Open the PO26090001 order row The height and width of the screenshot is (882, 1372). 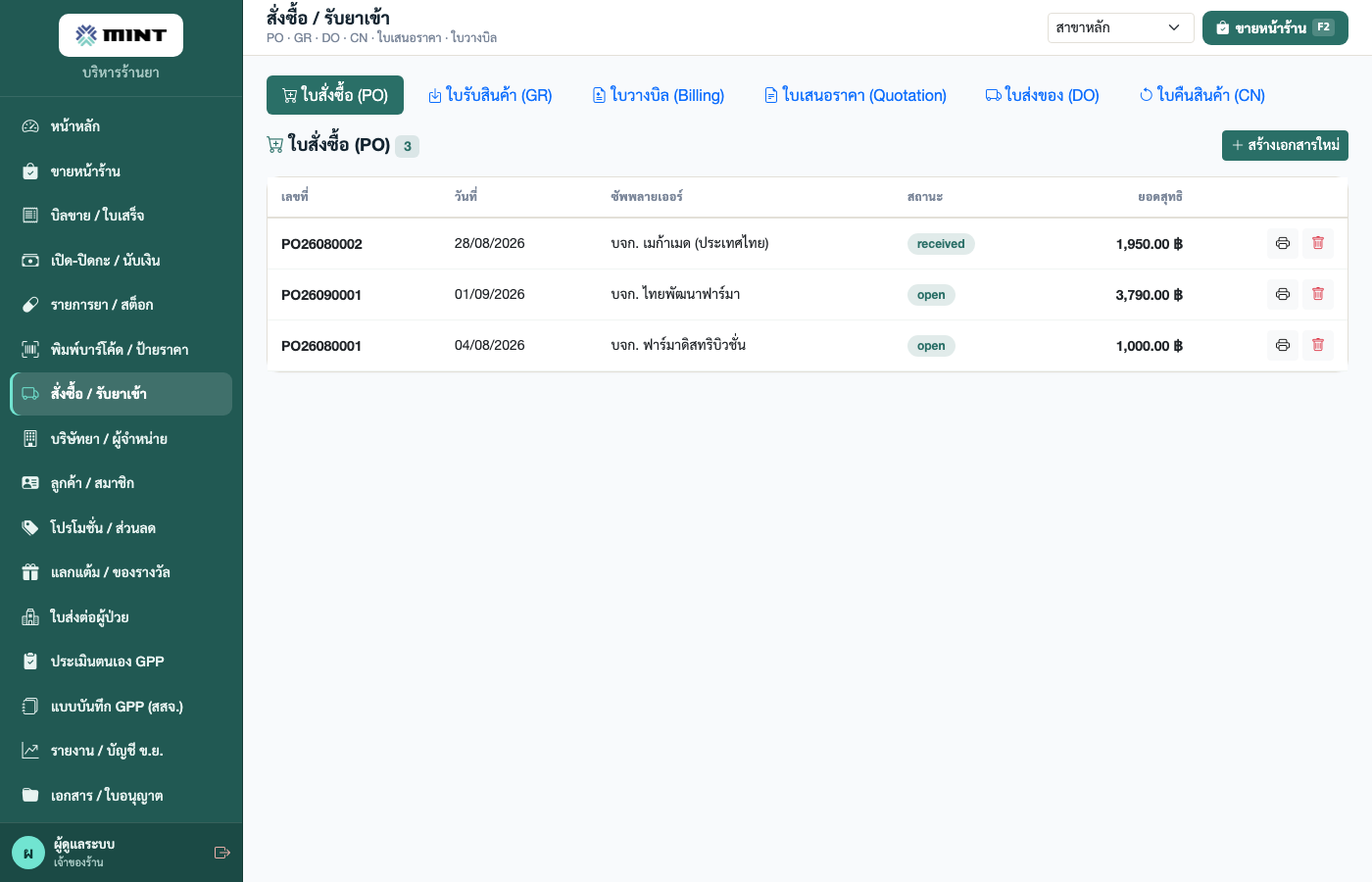click(x=808, y=295)
